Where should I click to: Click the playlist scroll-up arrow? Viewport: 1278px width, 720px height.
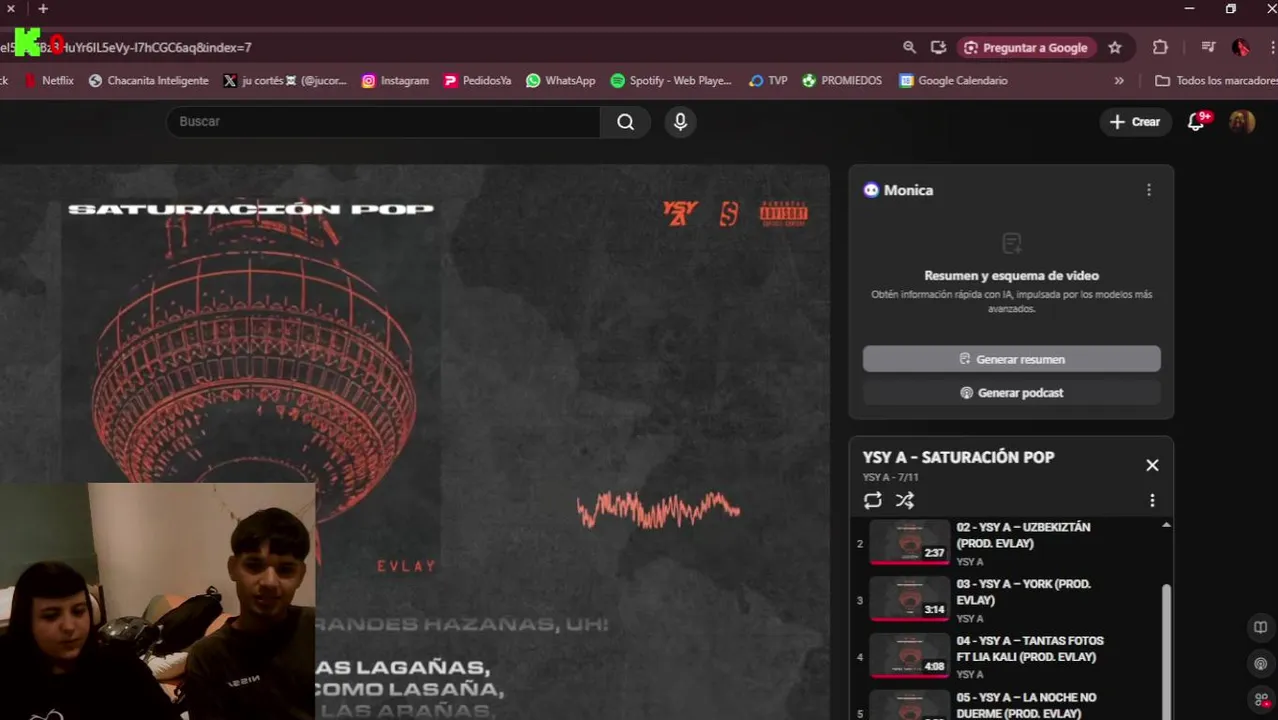1166,525
